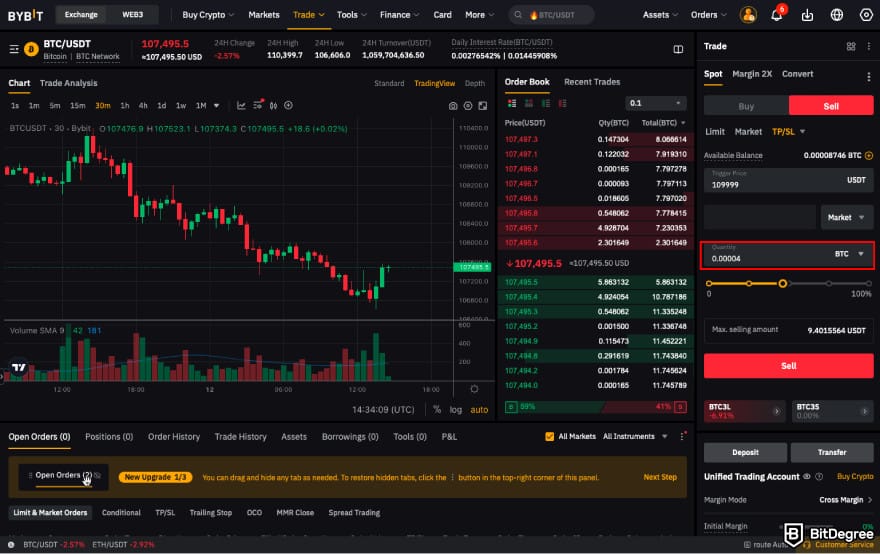Screen dimensions: 880x554
Task: Expand the Finance menu
Action: tap(399, 15)
